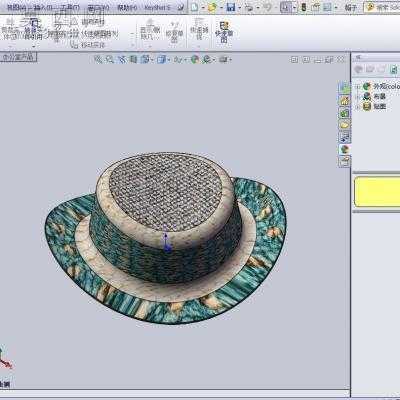Expand the Select tool dropdown arrow
This screenshot has height=400, width=400.
coord(294,7)
